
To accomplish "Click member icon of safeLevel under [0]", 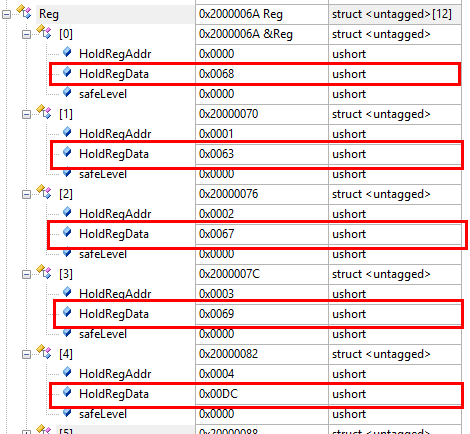I will coord(67,92).
